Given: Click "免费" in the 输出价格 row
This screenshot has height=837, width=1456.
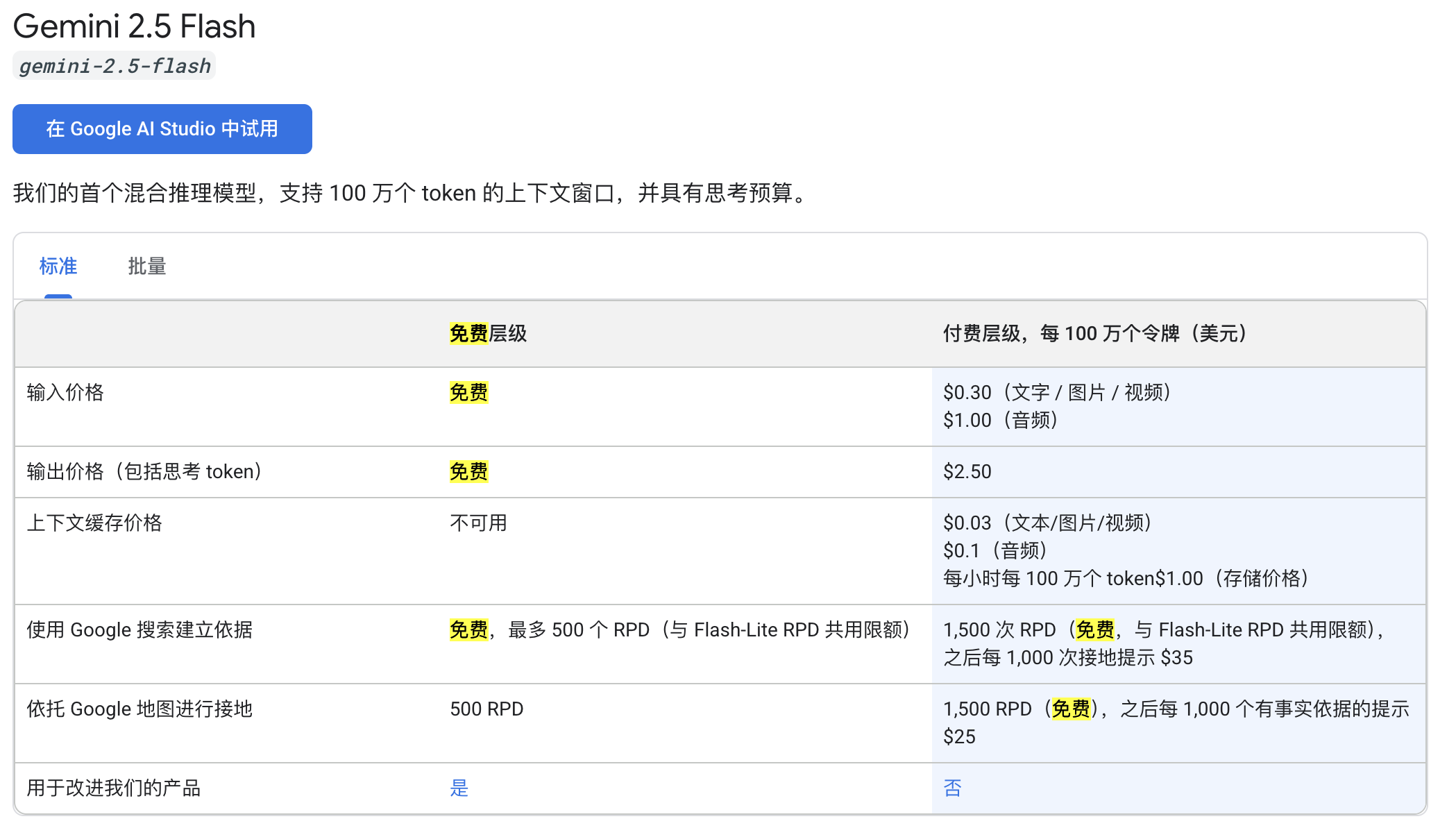Looking at the screenshot, I should [x=469, y=471].
